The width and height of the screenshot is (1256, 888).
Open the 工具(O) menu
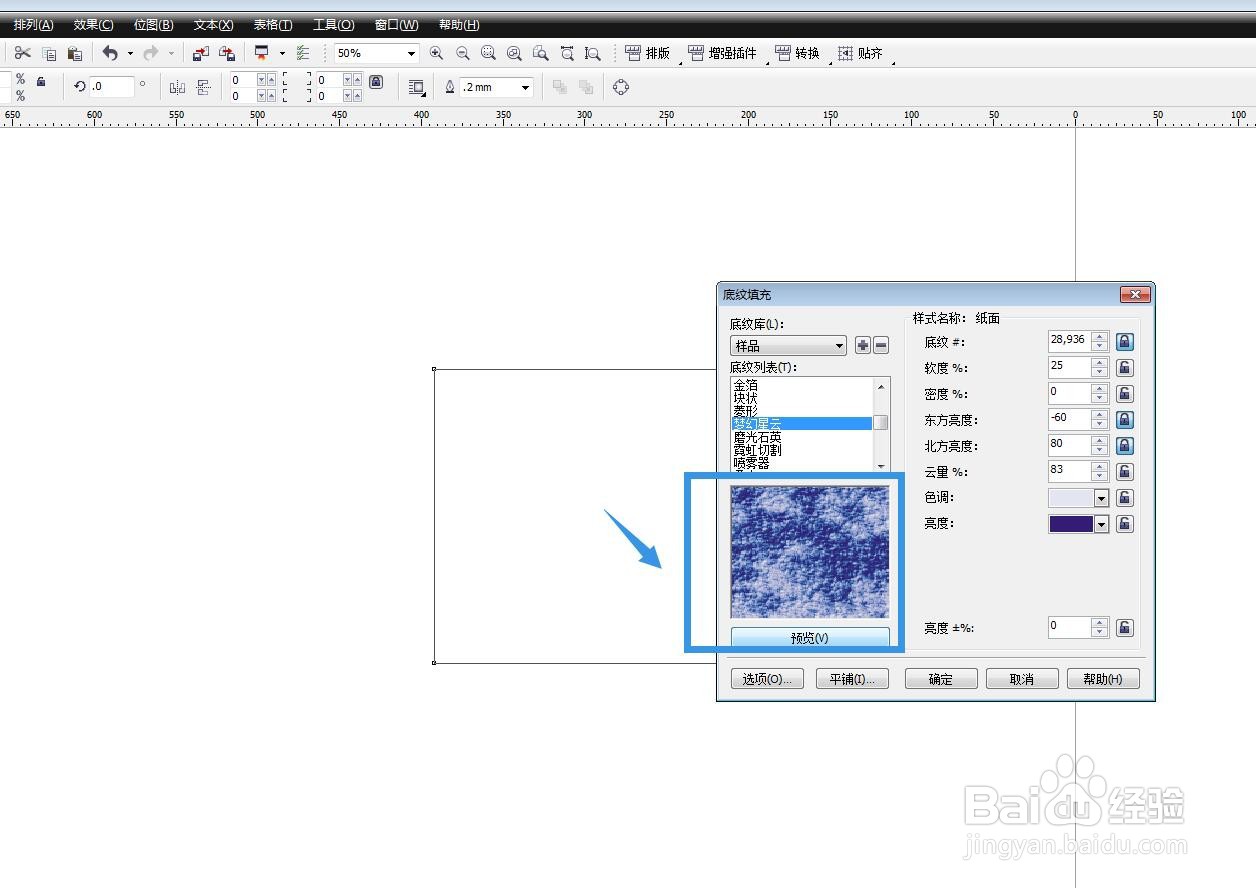(x=334, y=25)
